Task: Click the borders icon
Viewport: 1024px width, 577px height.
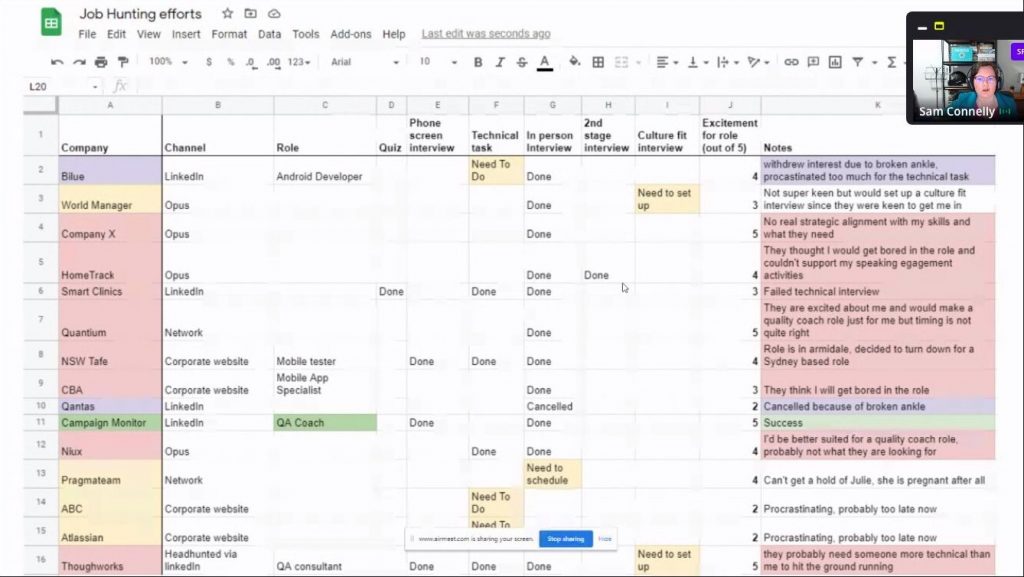Action: click(598, 62)
